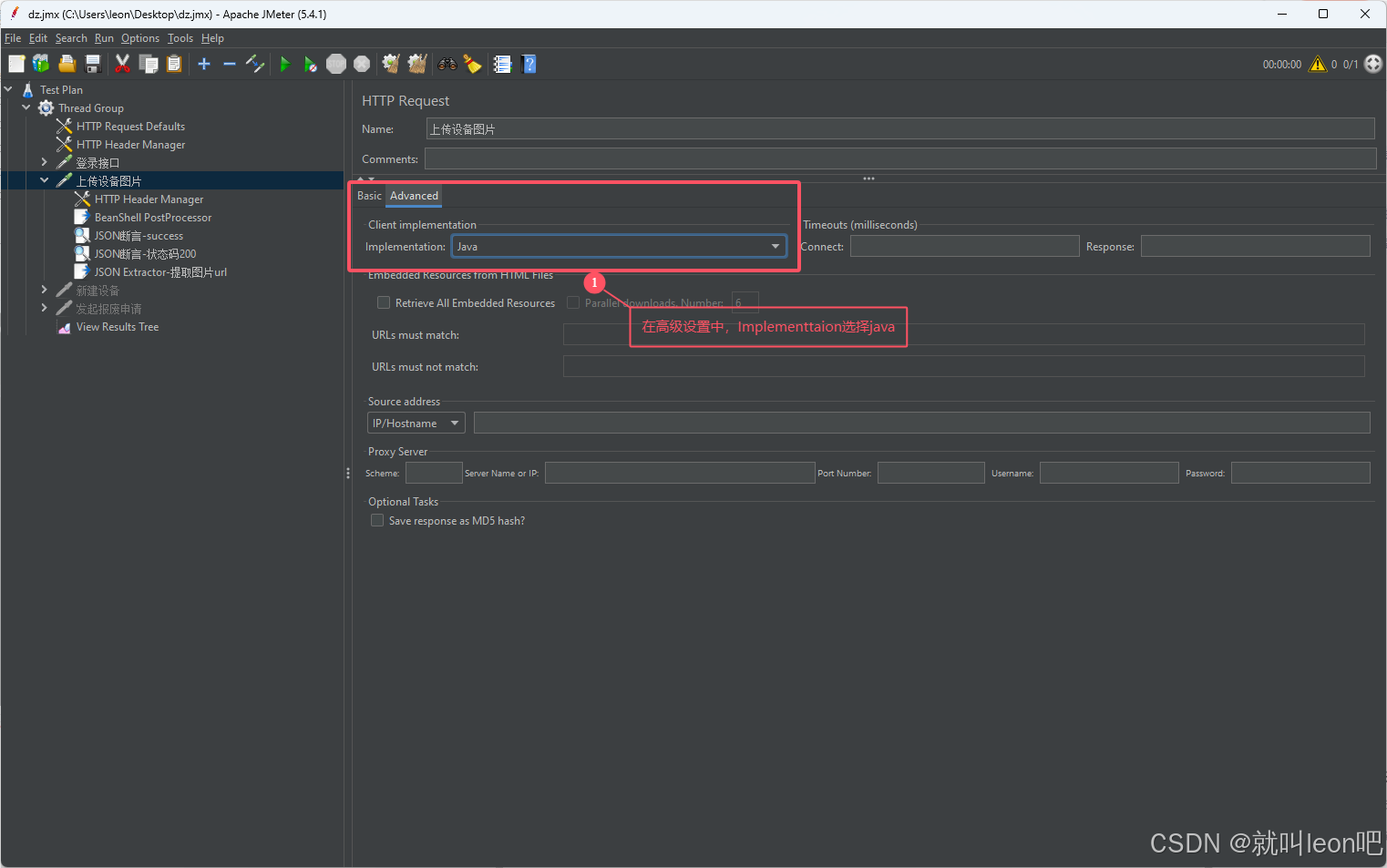Image resolution: width=1387 pixels, height=868 pixels.
Task: Open the Options menu
Action: coord(140,38)
